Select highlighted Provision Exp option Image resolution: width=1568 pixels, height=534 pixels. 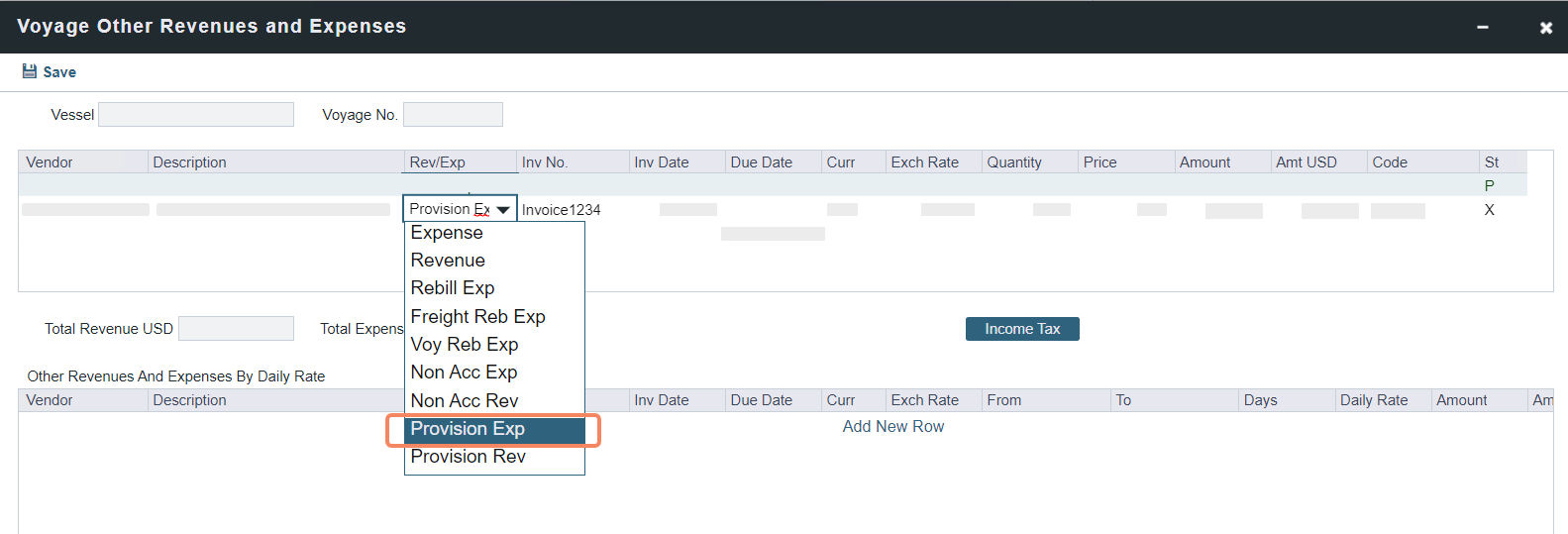click(x=468, y=429)
